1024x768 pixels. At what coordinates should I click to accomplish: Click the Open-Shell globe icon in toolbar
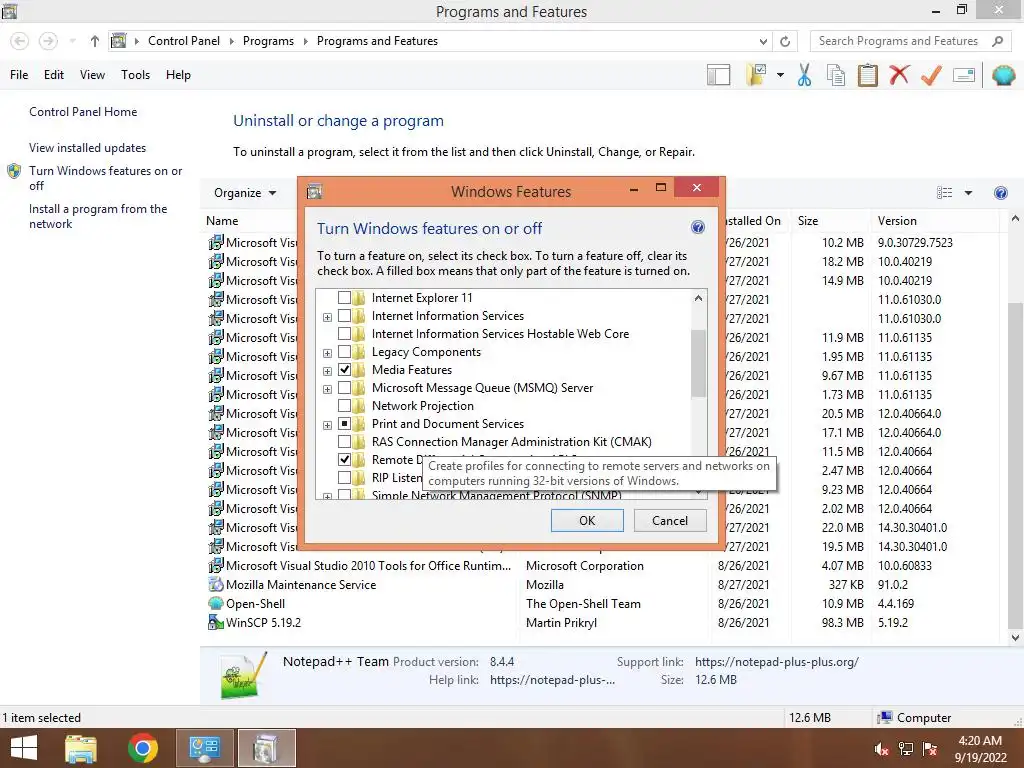(x=1003, y=75)
